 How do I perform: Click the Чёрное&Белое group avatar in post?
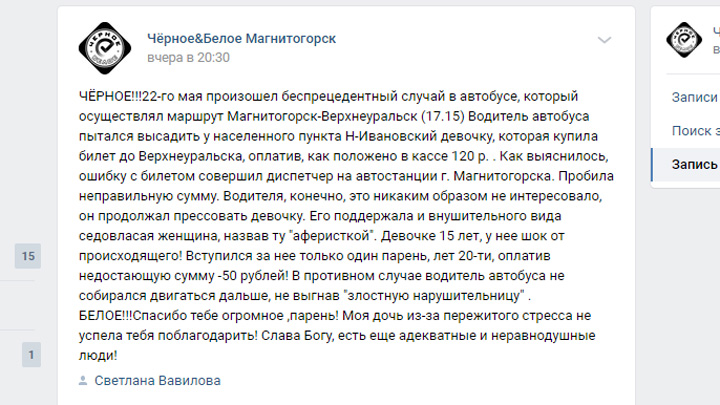pyautogui.click(x=105, y=48)
